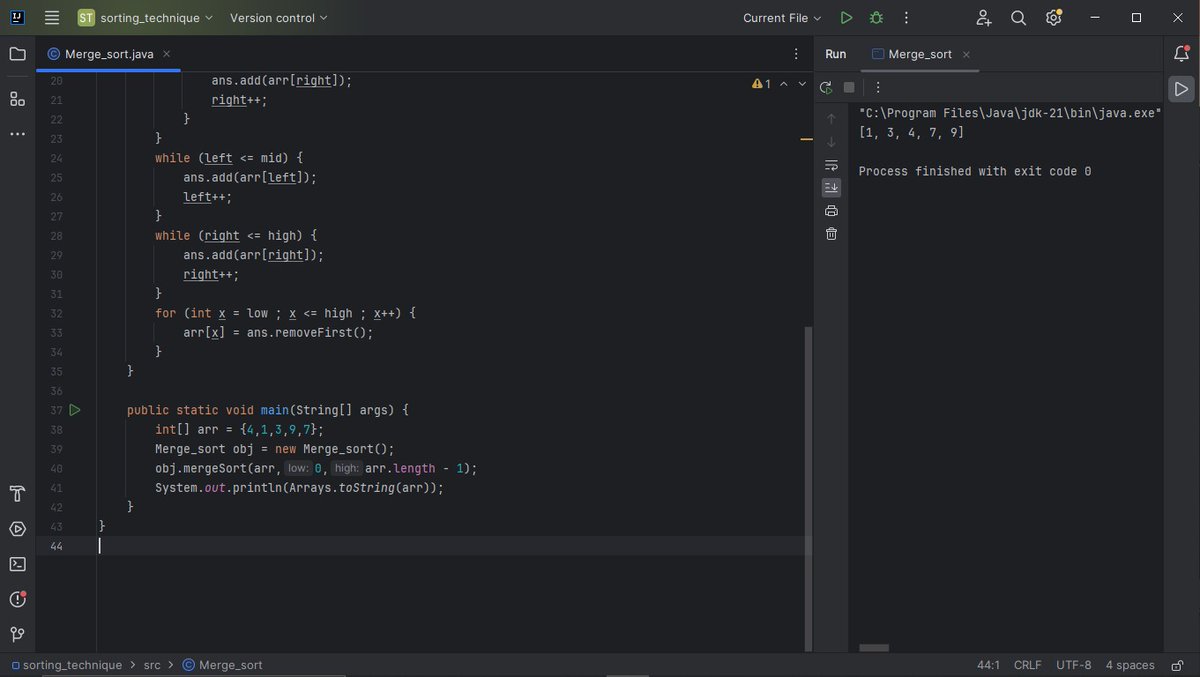Open the Build hammer tool window
This screenshot has height=677, width=1200.
pyautogui.click(x=17, y=494)
